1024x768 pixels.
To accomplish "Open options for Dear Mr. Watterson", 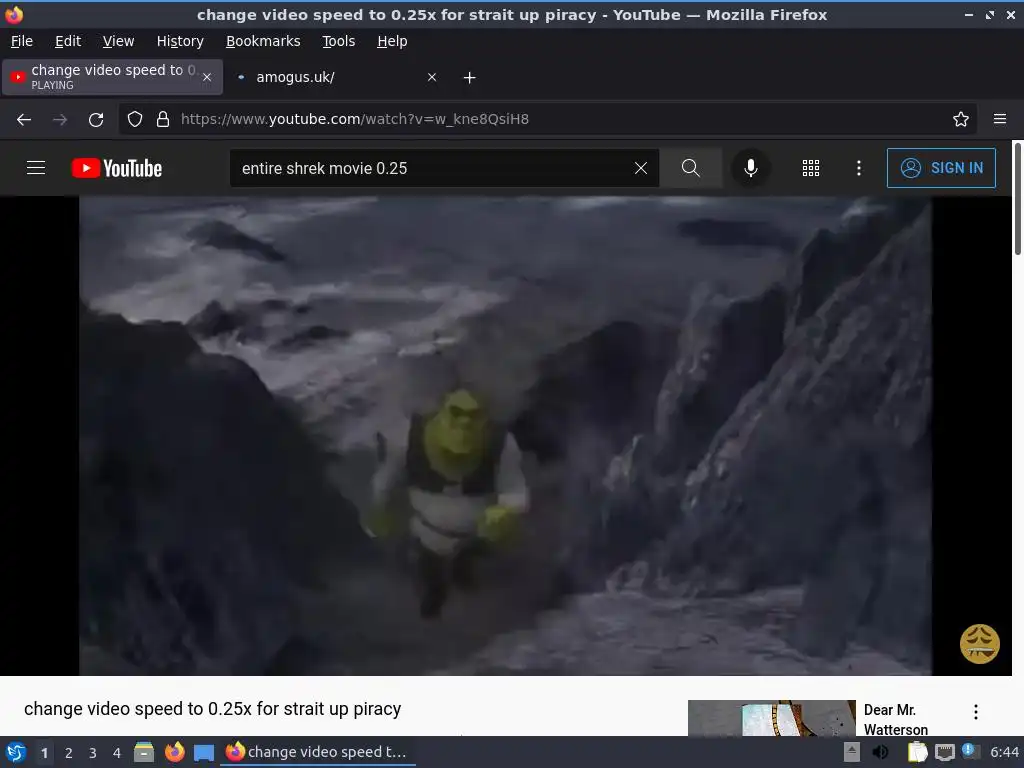I will [x=976, y=712].
